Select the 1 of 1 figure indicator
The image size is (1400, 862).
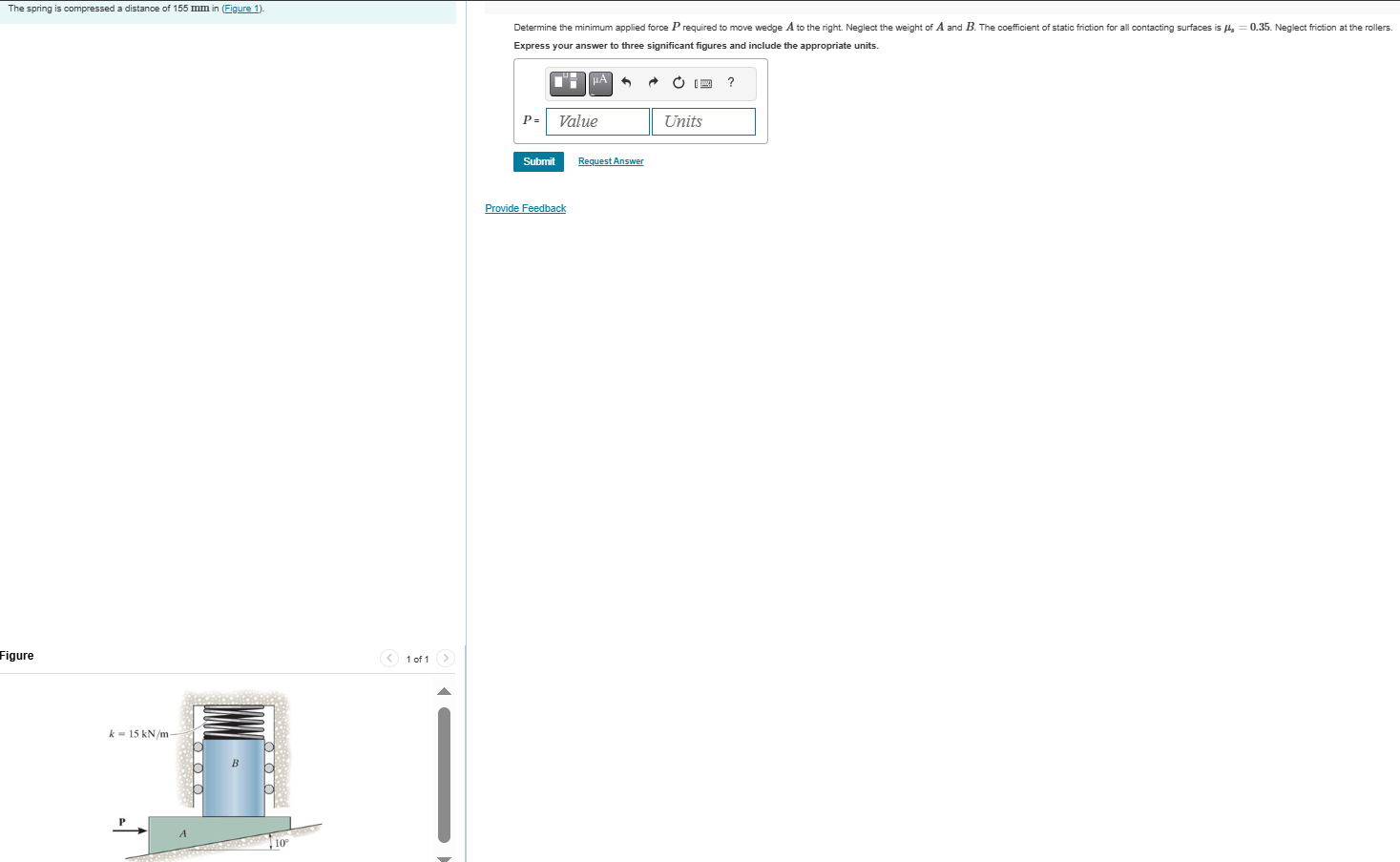pyautogui.click(x=419, y=659)
